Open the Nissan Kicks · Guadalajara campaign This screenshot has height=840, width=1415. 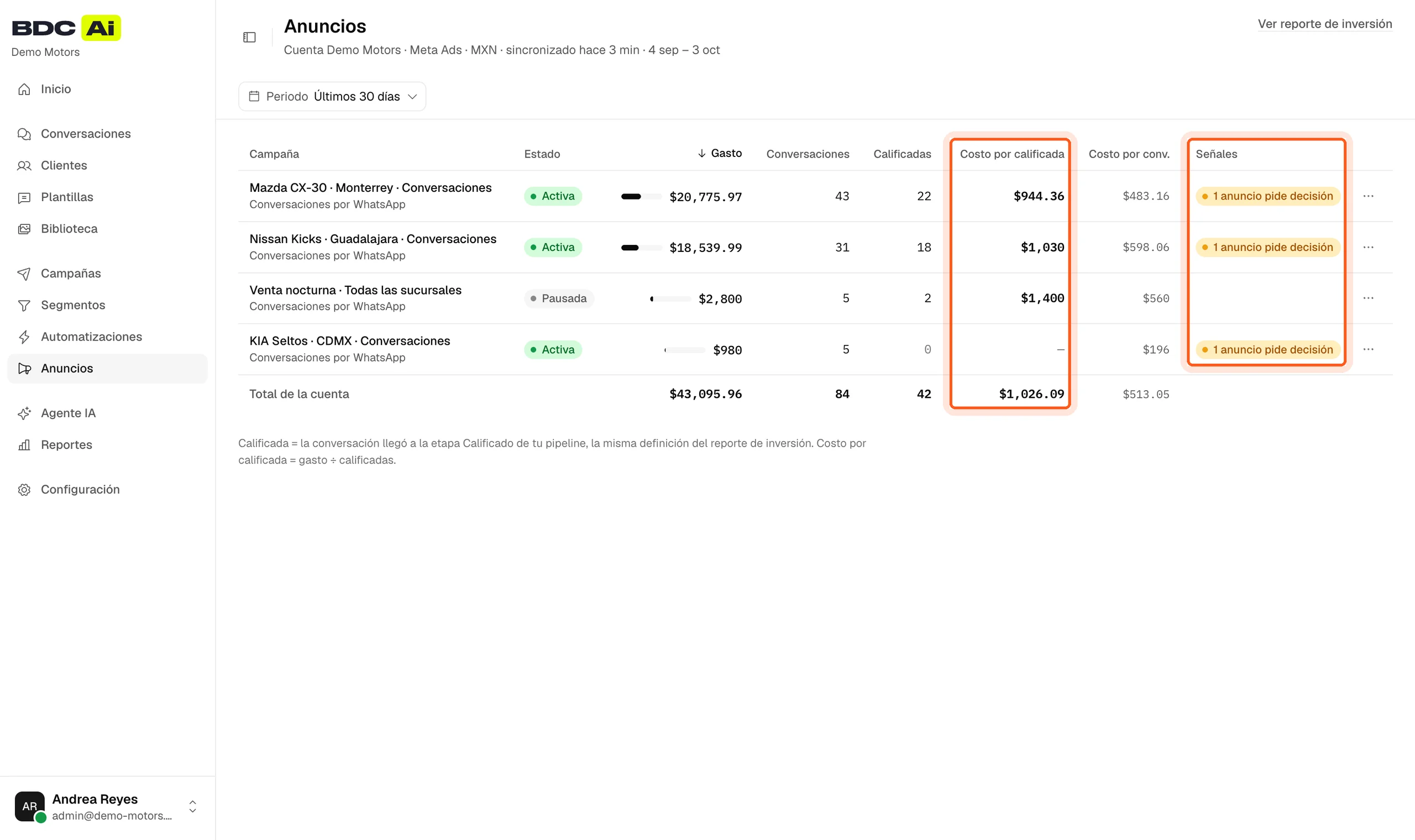[373, 239]
